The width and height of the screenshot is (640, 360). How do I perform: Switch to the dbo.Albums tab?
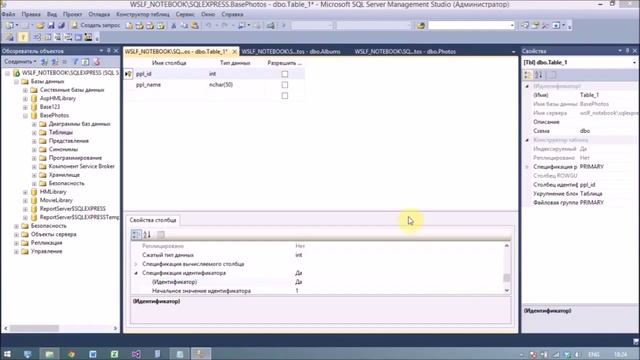pos(291,51)
